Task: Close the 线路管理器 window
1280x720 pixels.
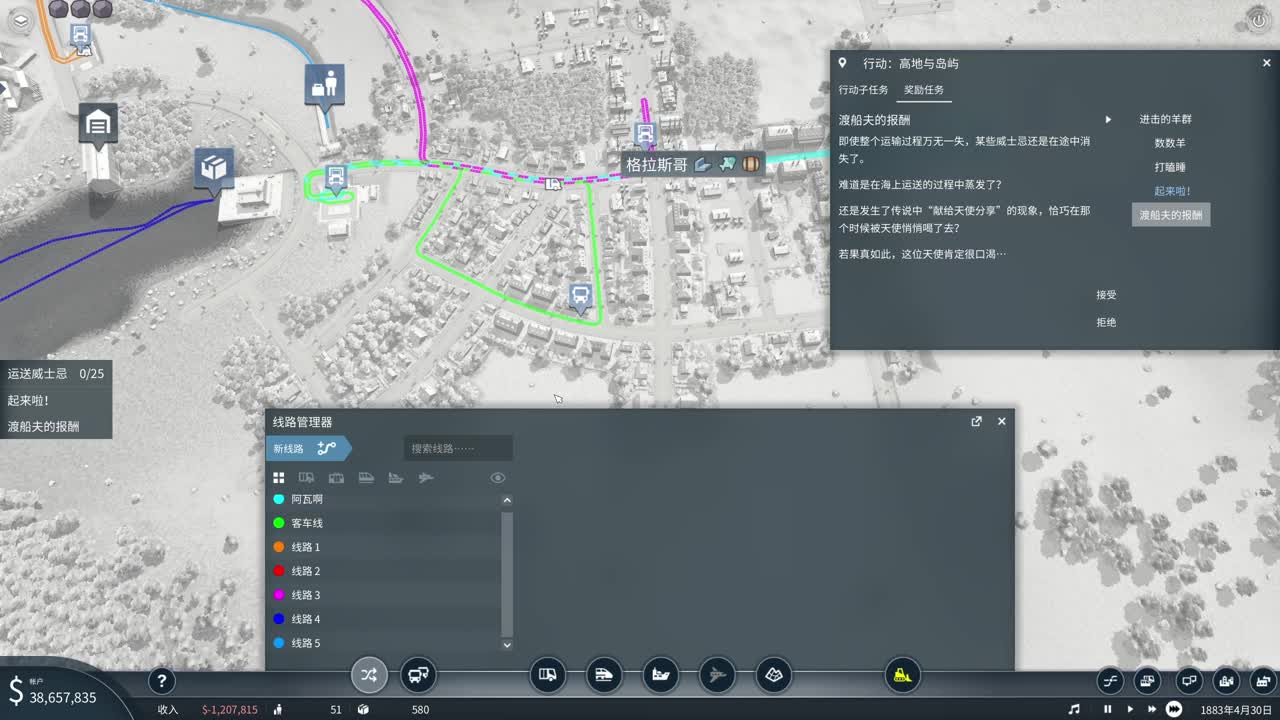Action: point(1002,421)
